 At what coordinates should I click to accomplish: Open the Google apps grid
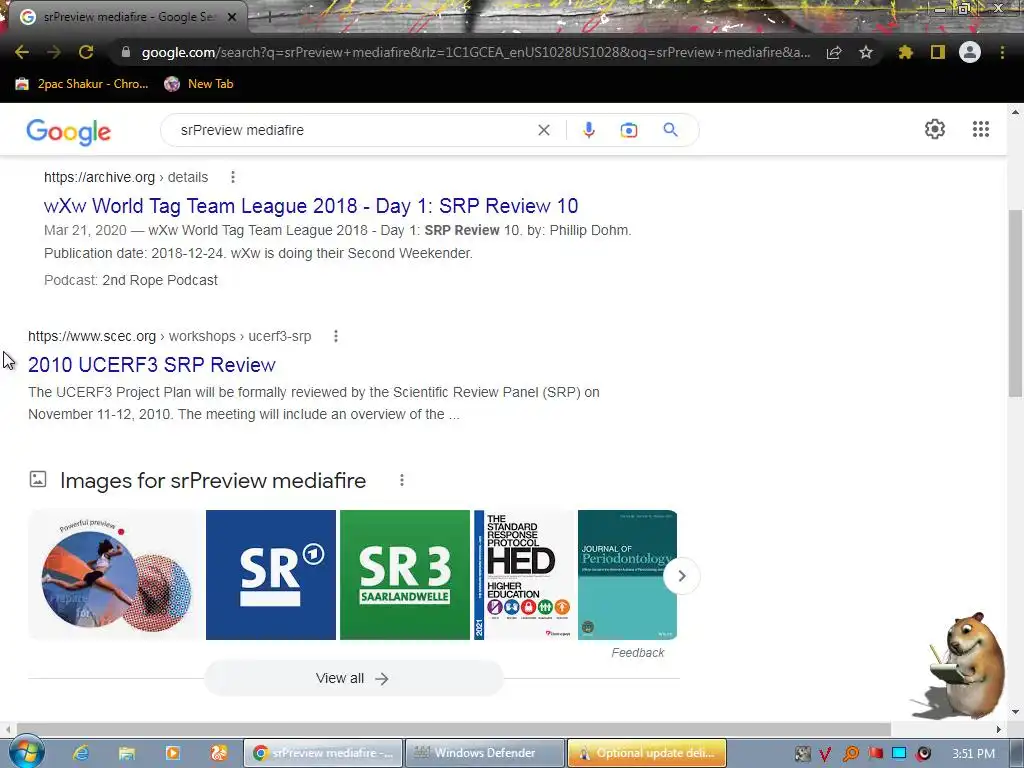(981, 129)
